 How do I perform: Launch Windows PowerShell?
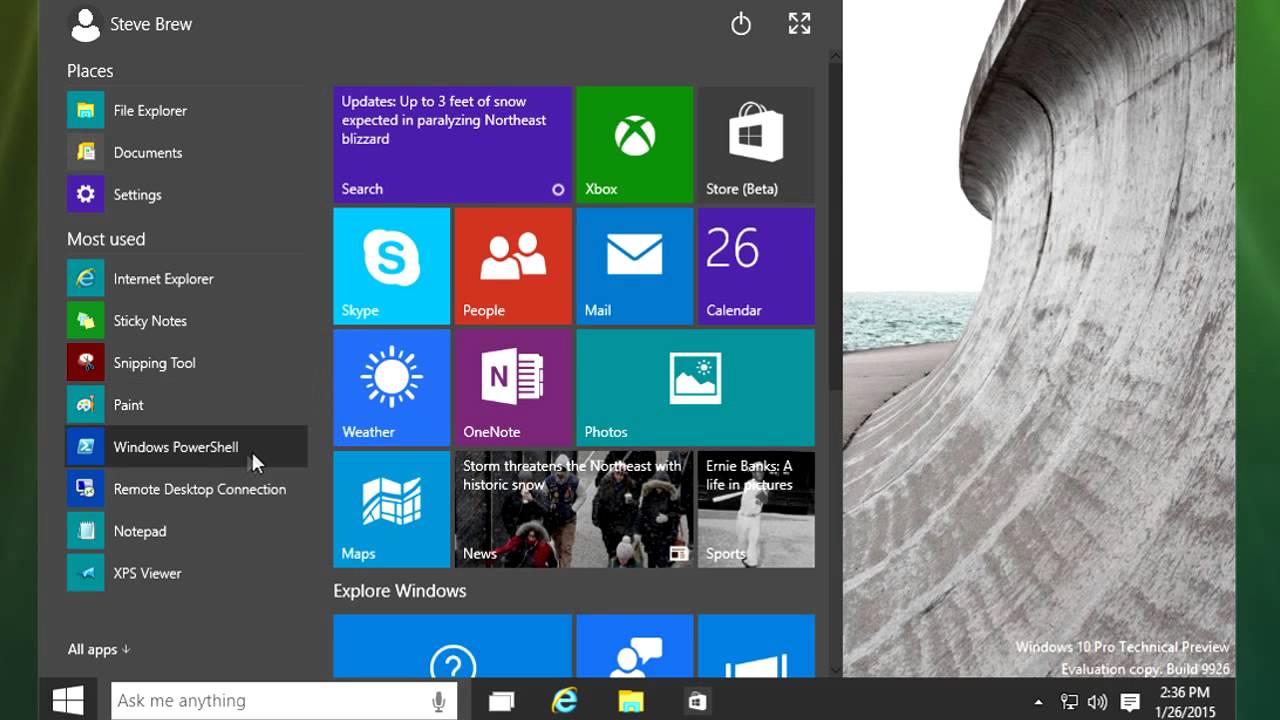coord(186,447)
